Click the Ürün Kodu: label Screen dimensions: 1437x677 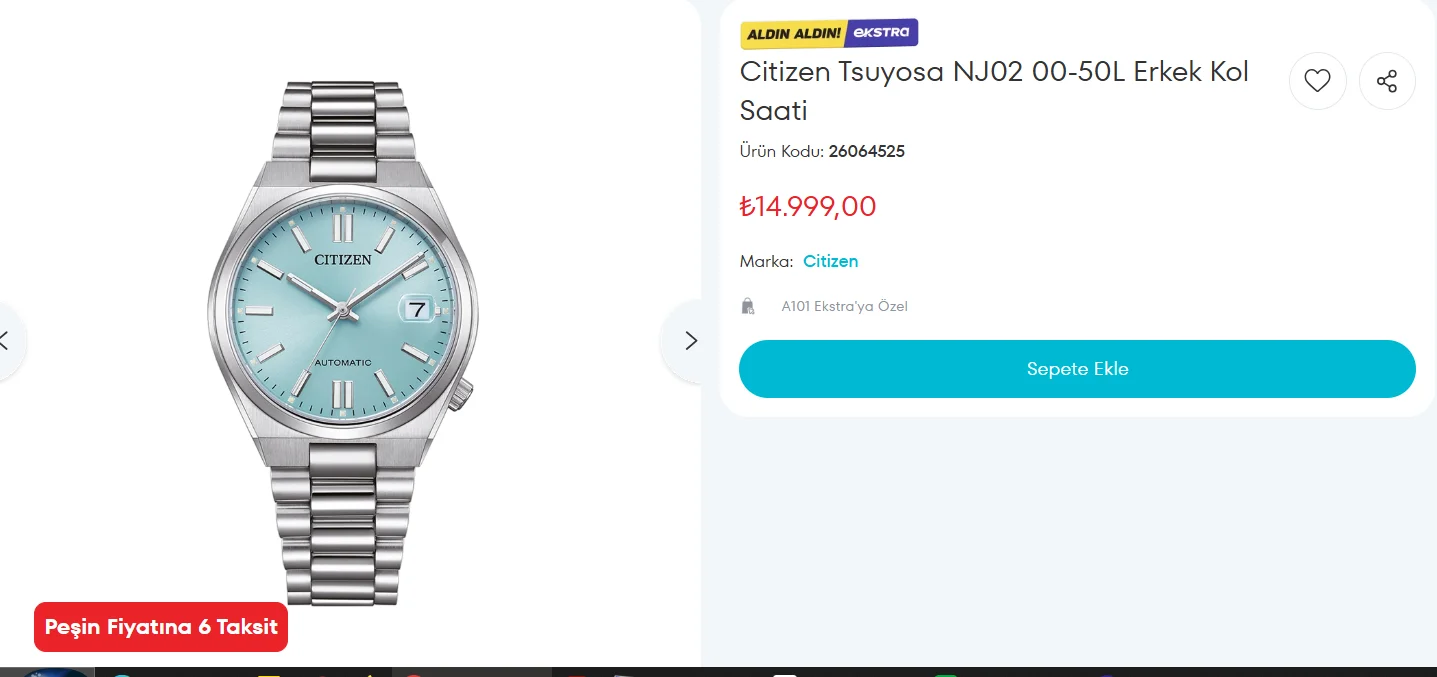(x=781, y=152)
